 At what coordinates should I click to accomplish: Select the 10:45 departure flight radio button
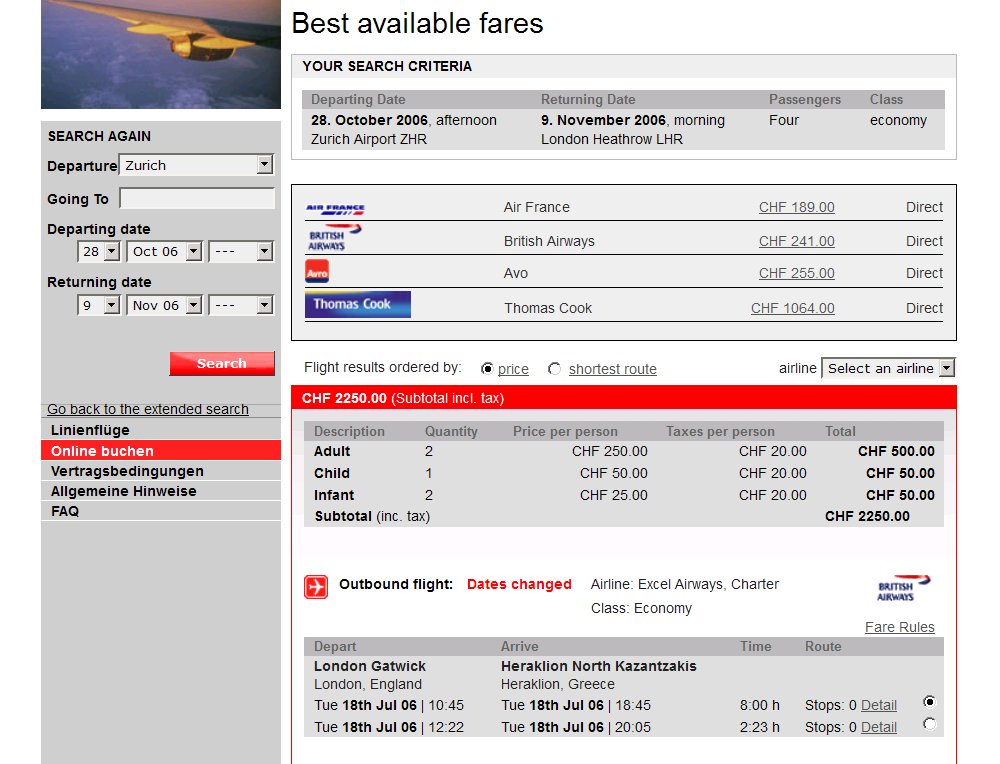click(930, 702)
